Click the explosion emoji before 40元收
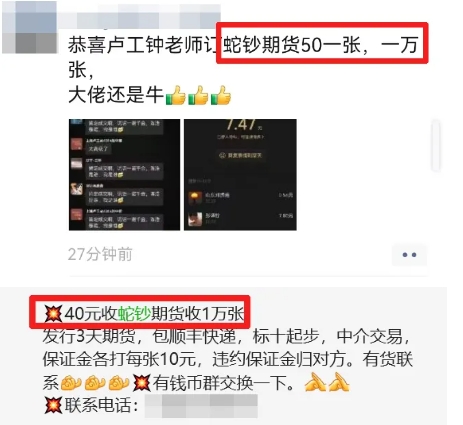The height and width of the screenshot is (425, 463). tap(53, 314)
